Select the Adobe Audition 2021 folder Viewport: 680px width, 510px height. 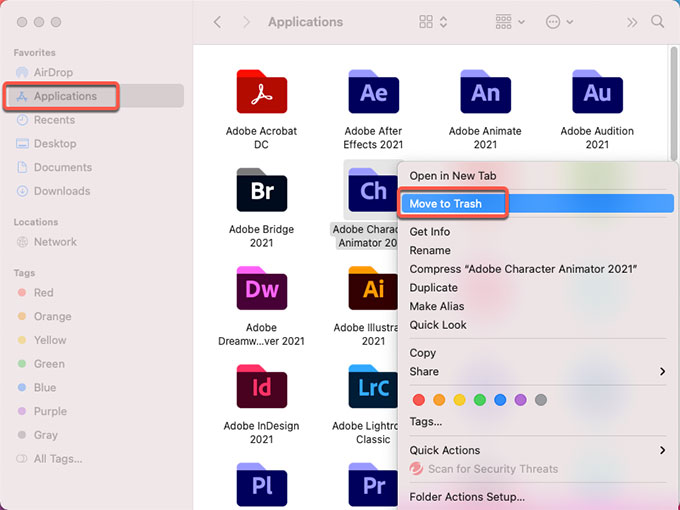click(597, 92)
